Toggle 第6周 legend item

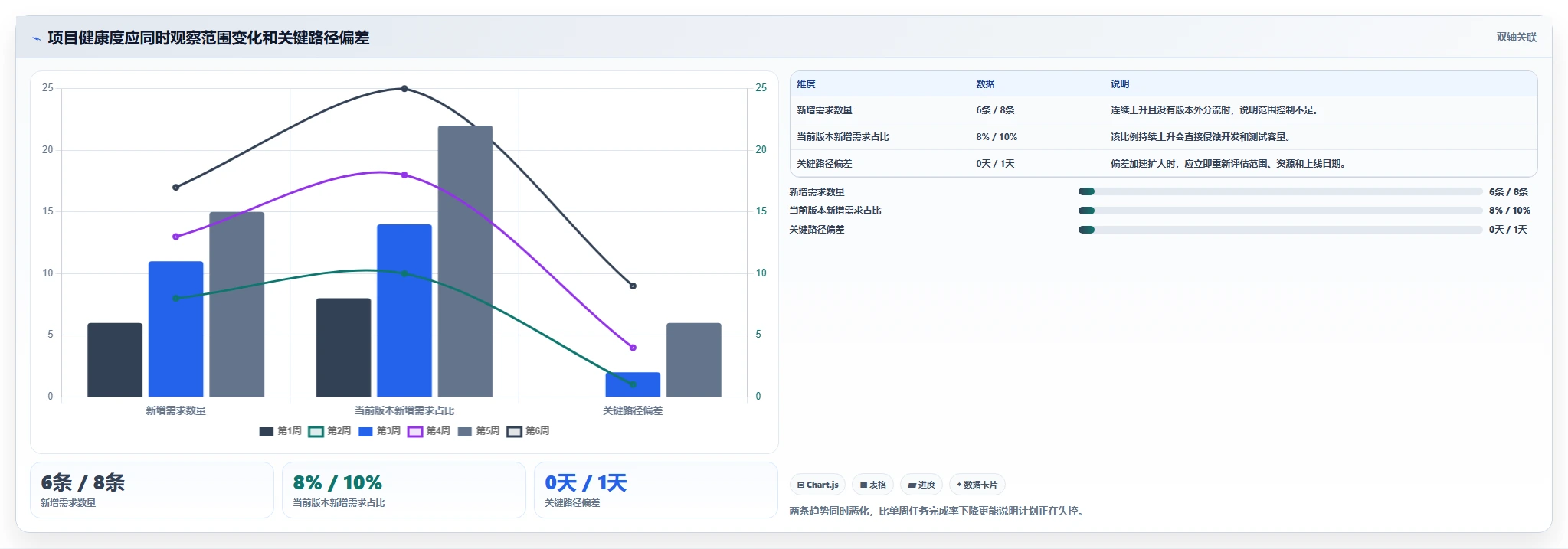coord(529,431)
